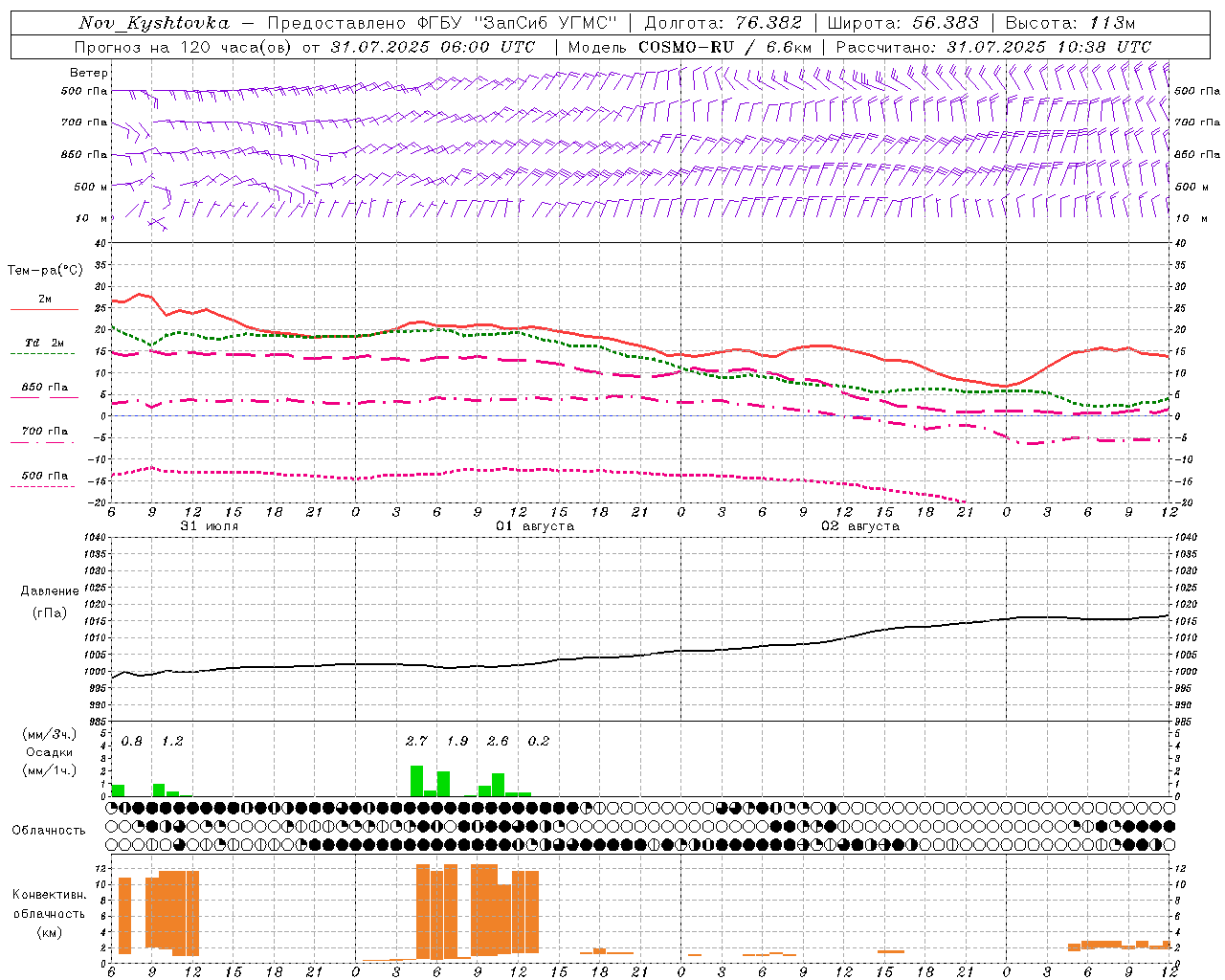The height and width of the screenshot is (980, 1225).
Task: Click the tallest green bar under 2.7
Action: tap(416, 781)
